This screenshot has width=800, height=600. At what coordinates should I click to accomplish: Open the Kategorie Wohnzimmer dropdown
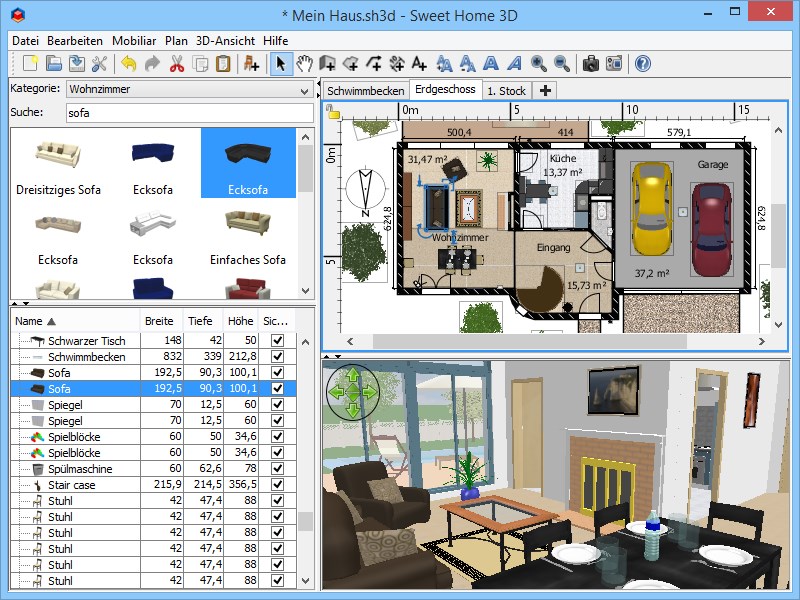(x=190, y=89)
